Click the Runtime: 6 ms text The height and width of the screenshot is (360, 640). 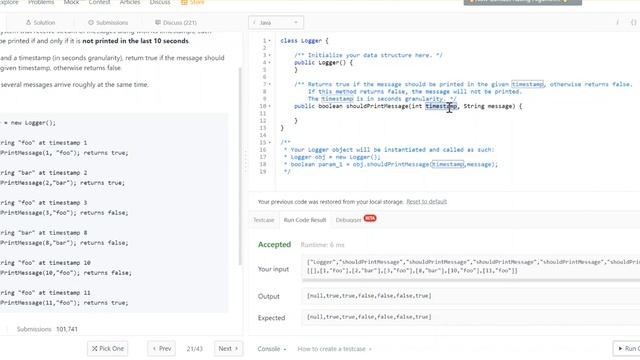(322, 245)
